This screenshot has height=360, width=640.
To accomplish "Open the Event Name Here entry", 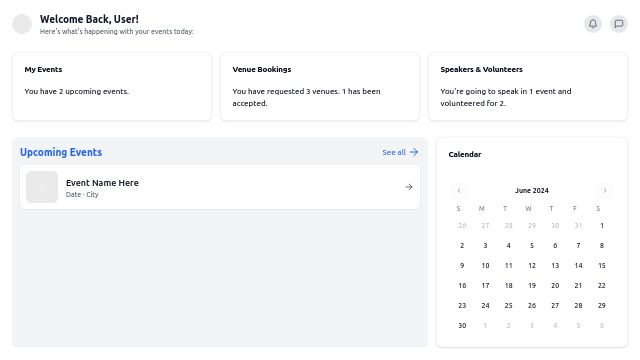I will click(220, 187).
